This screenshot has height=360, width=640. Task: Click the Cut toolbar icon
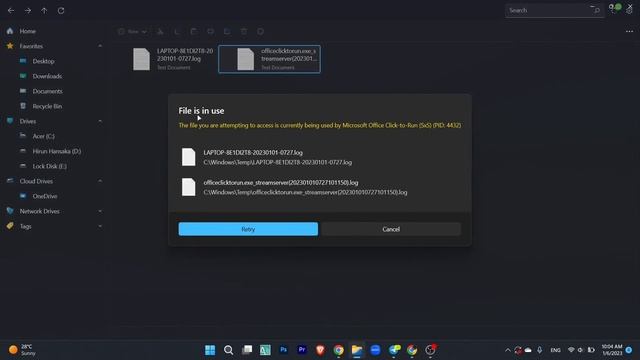[160, 31]
